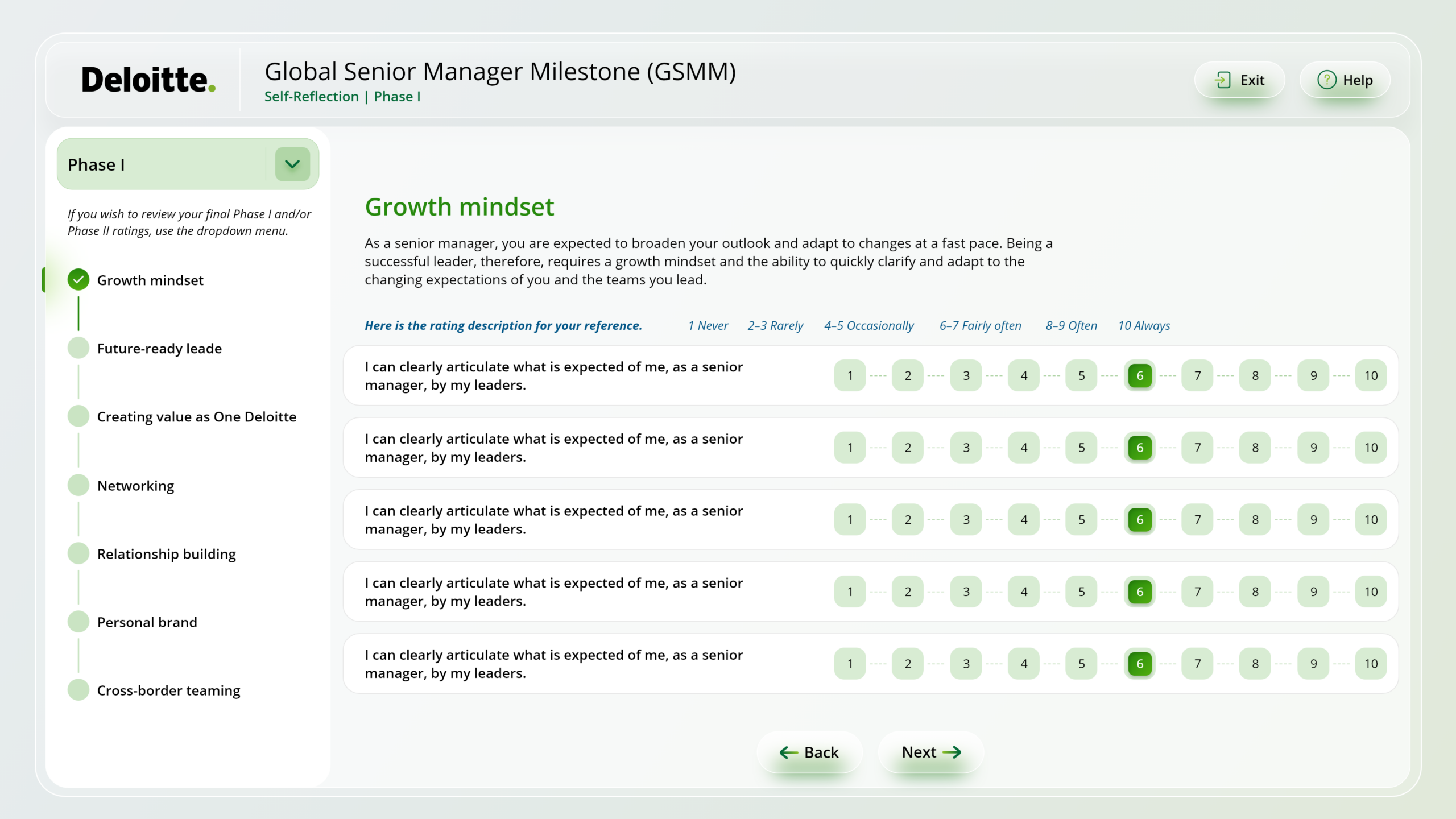Click the green checkmark beside Growth mindset
The width and height of the screenshot is (1456, 819).
pyautogui.click(x=78, y=280)
